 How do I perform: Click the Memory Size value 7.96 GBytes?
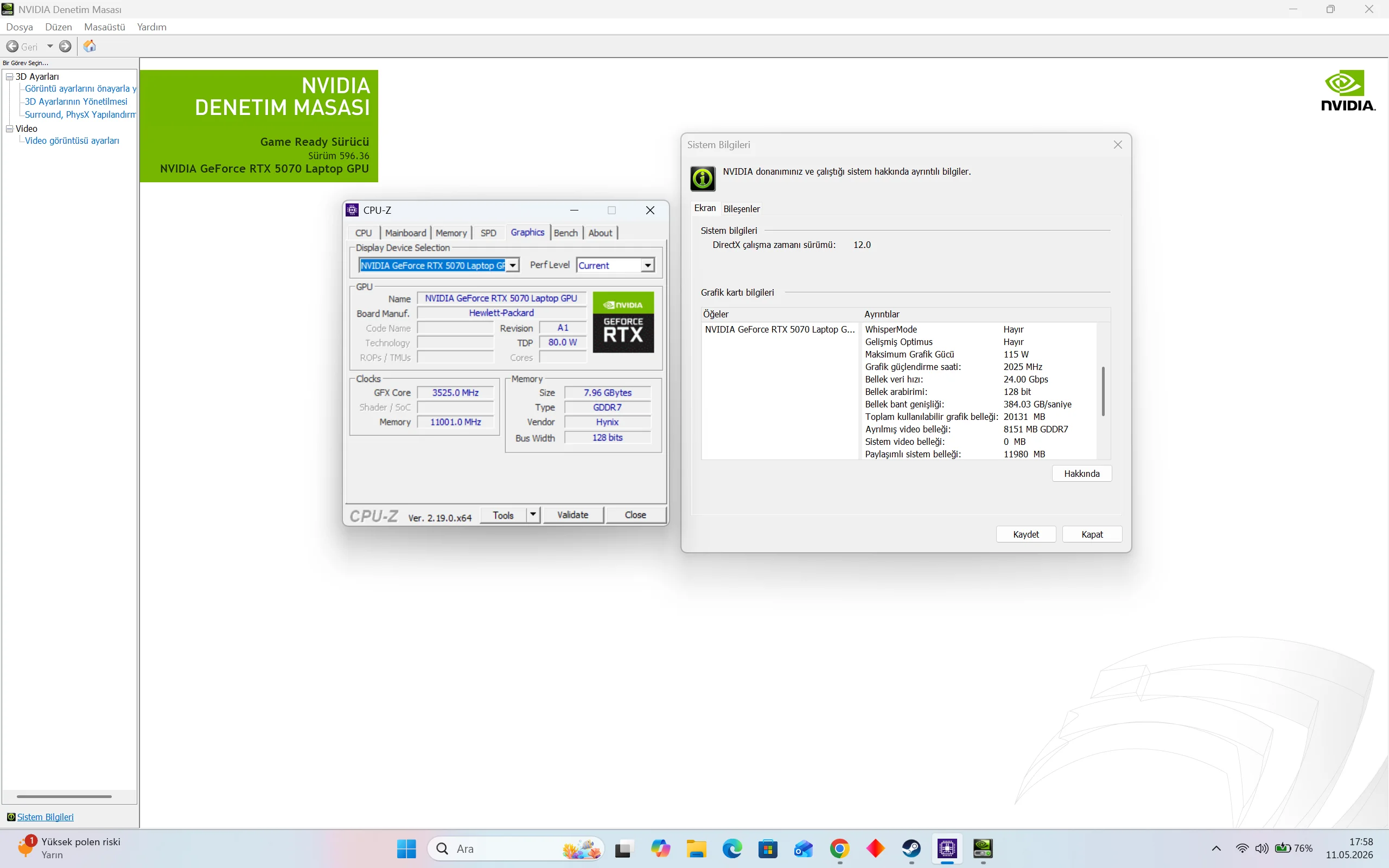[607, 393]
